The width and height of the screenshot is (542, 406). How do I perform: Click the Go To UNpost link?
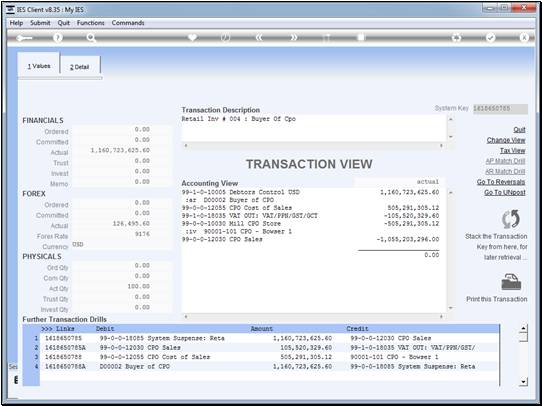[x=505, y=192]
